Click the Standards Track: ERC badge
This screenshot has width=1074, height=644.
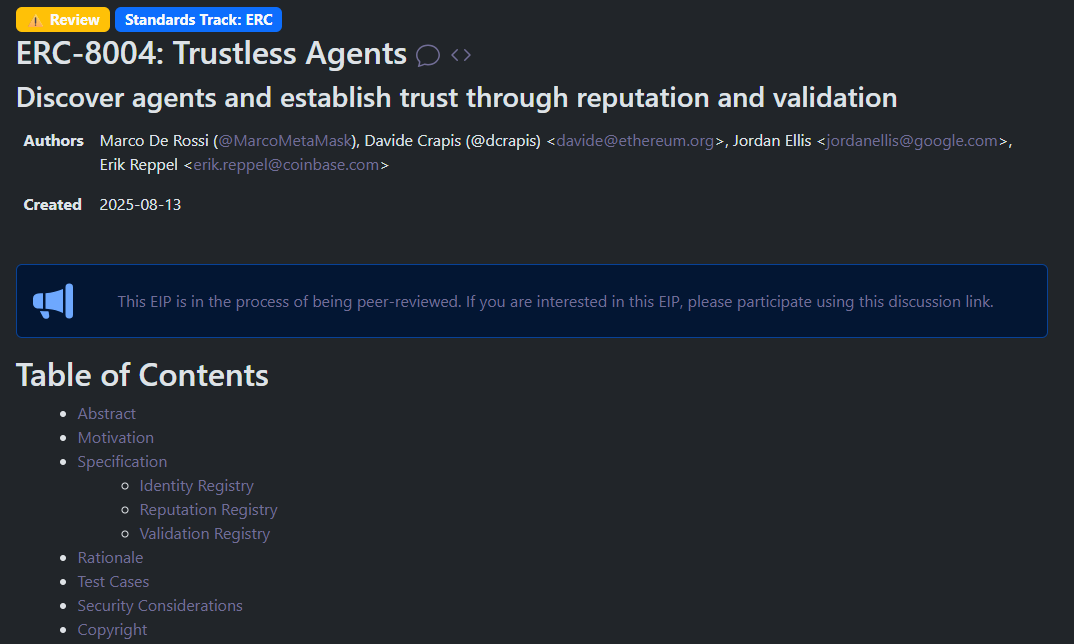198,19
